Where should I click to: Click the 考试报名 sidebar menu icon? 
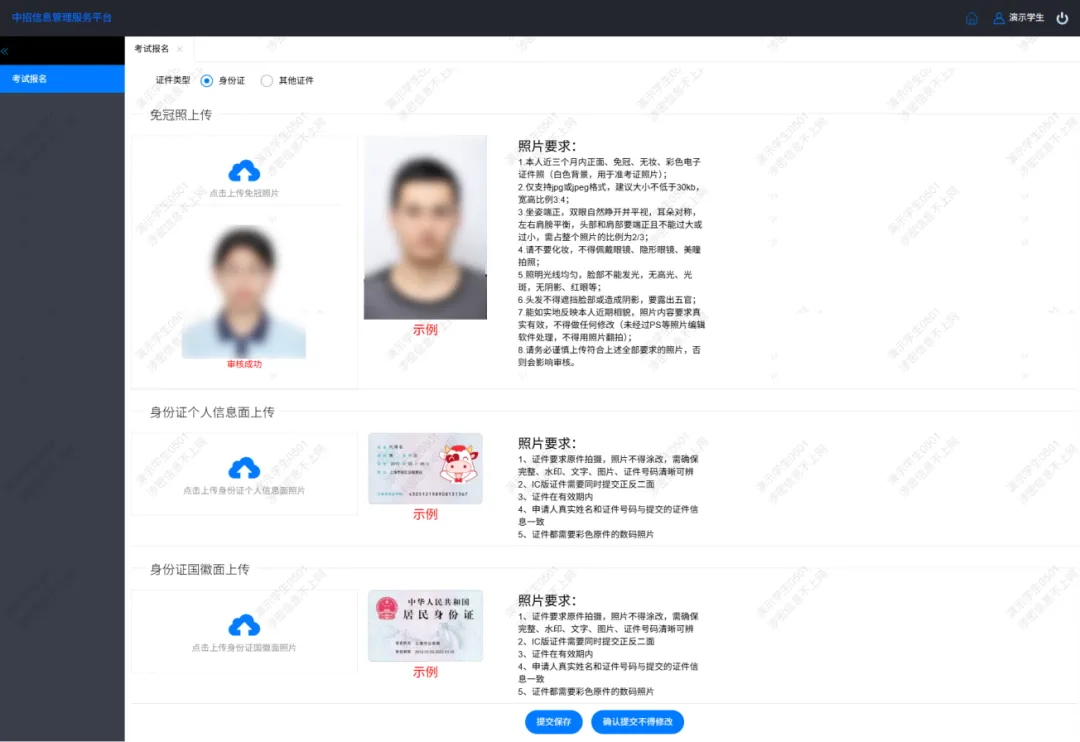(x=31, y=78)
